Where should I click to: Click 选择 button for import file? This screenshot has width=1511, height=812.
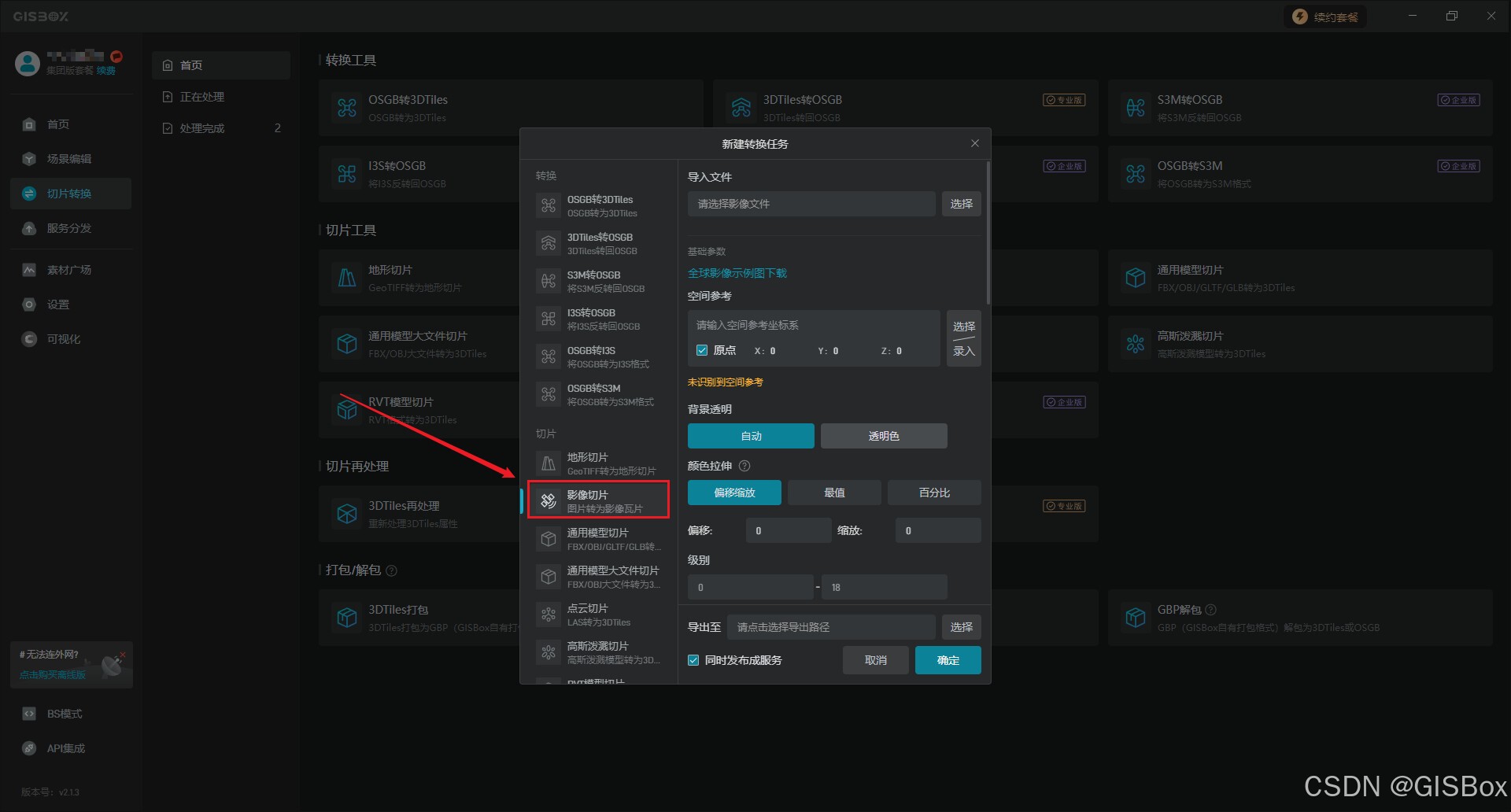click(962, 204)
